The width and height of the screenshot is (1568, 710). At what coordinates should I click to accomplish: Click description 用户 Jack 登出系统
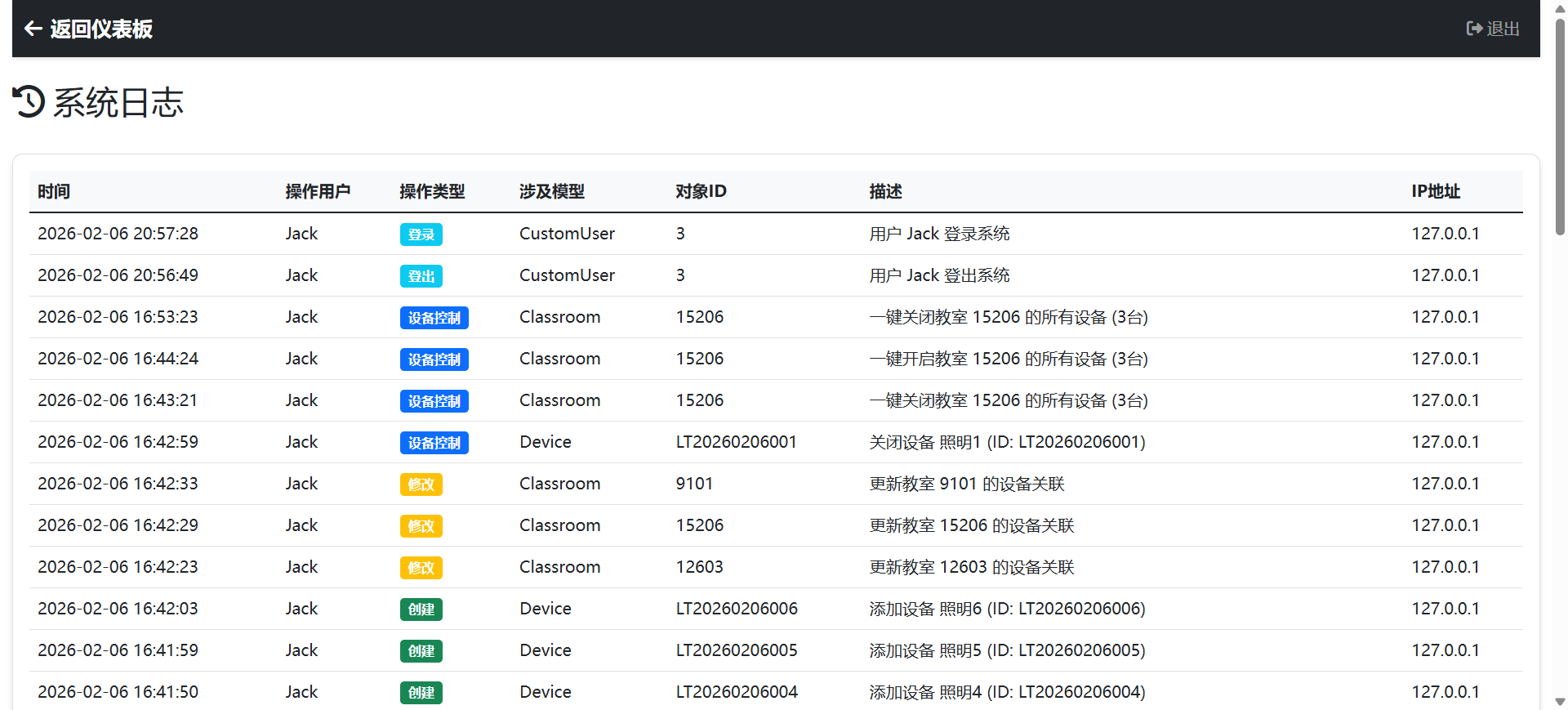tap(939, 275)
